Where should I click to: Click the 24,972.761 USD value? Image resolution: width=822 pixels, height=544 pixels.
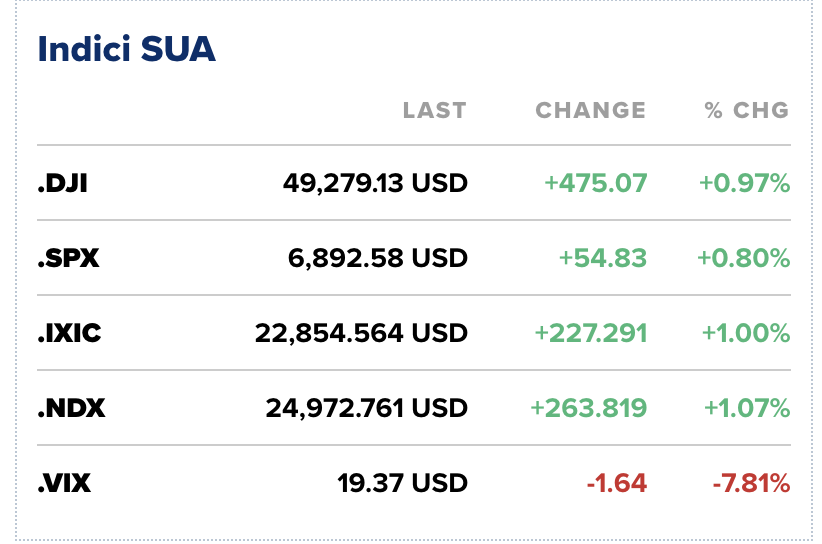pos(366,408)
